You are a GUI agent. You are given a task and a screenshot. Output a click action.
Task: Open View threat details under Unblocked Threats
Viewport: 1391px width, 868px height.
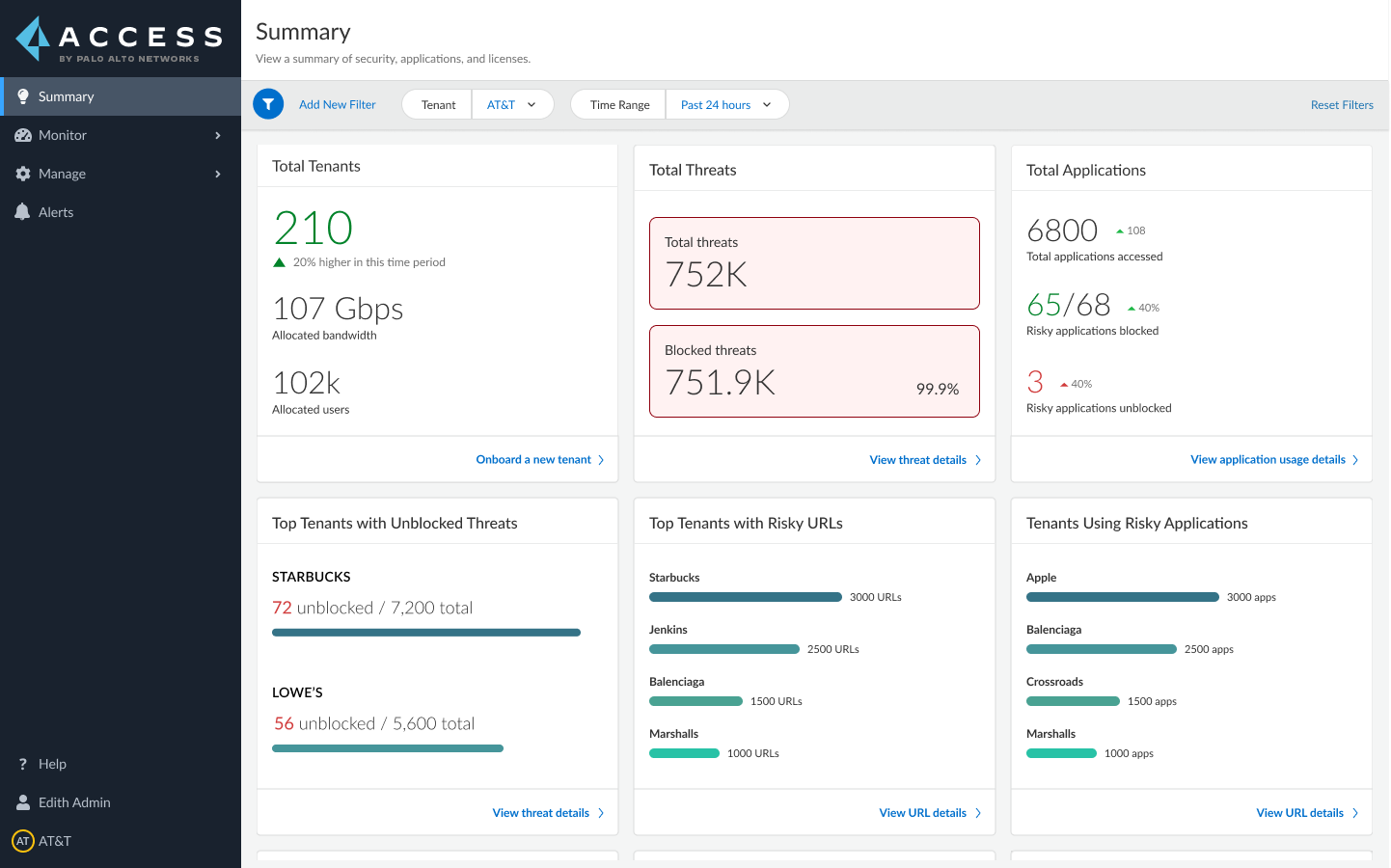pos(541,813)
